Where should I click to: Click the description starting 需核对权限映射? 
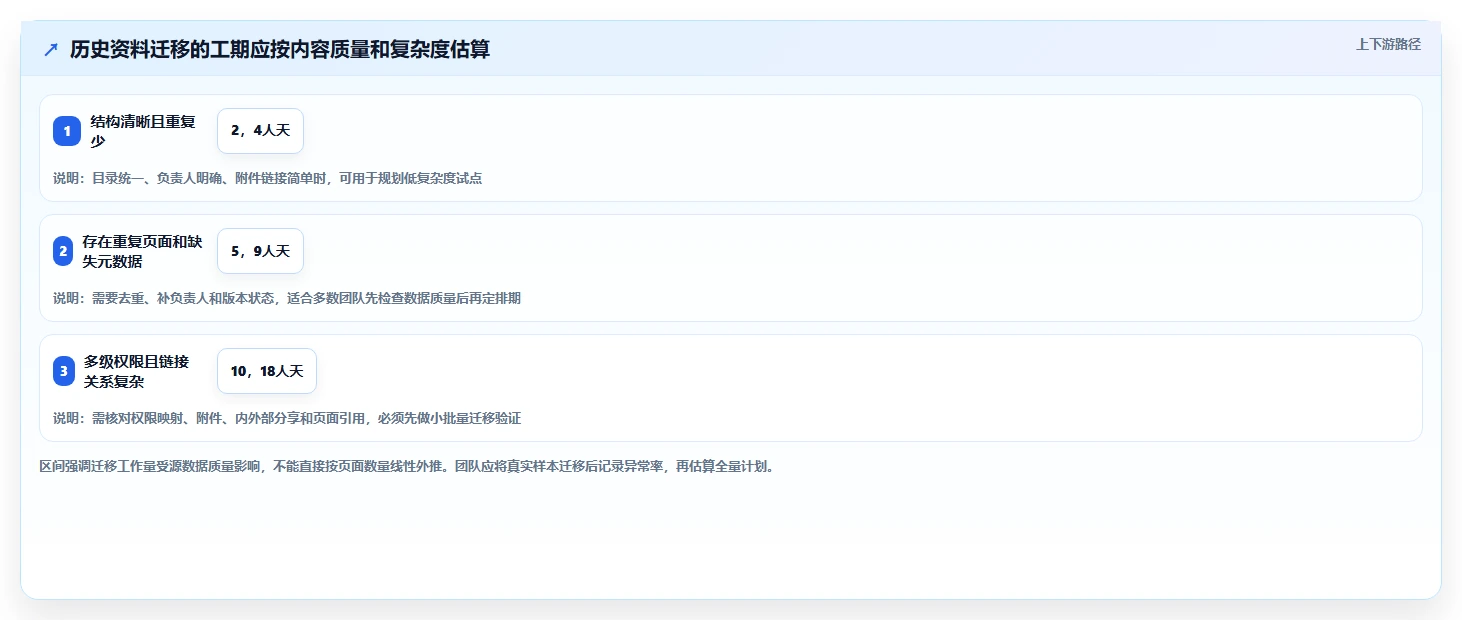point(287,418)
